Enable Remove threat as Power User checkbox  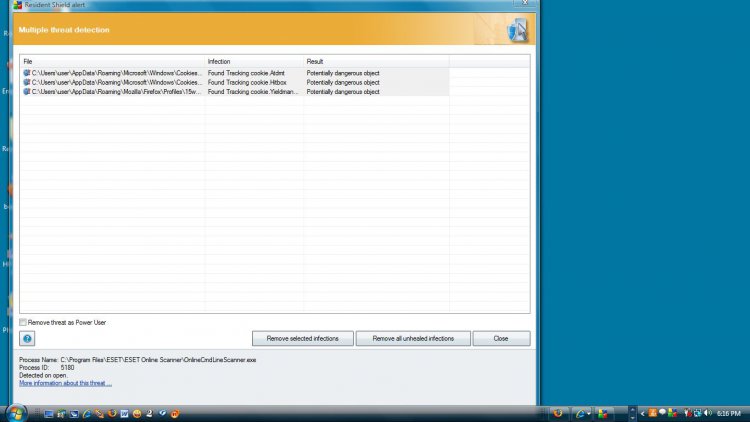(23, 322)
